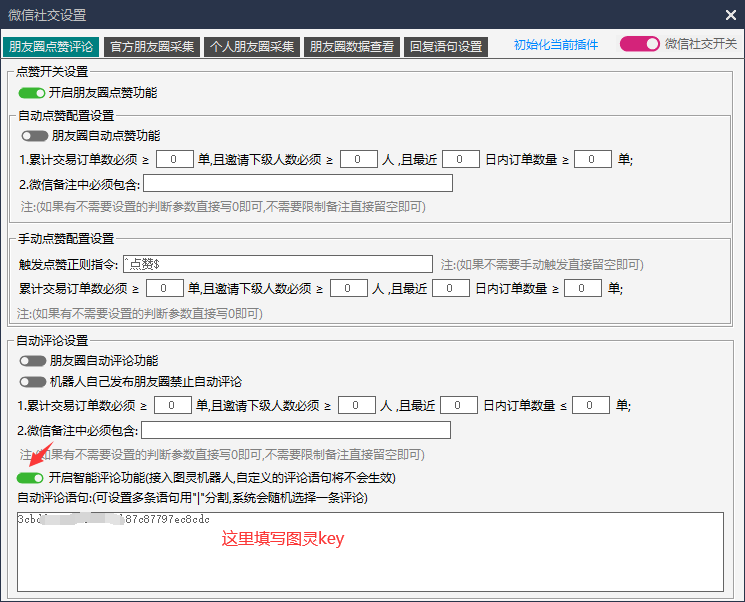Viewport: 745px width, 602px height.
Task: Enable 机器人自己发布朋友圈禁止自动评论 toggle
Action: tap(32, 382)
